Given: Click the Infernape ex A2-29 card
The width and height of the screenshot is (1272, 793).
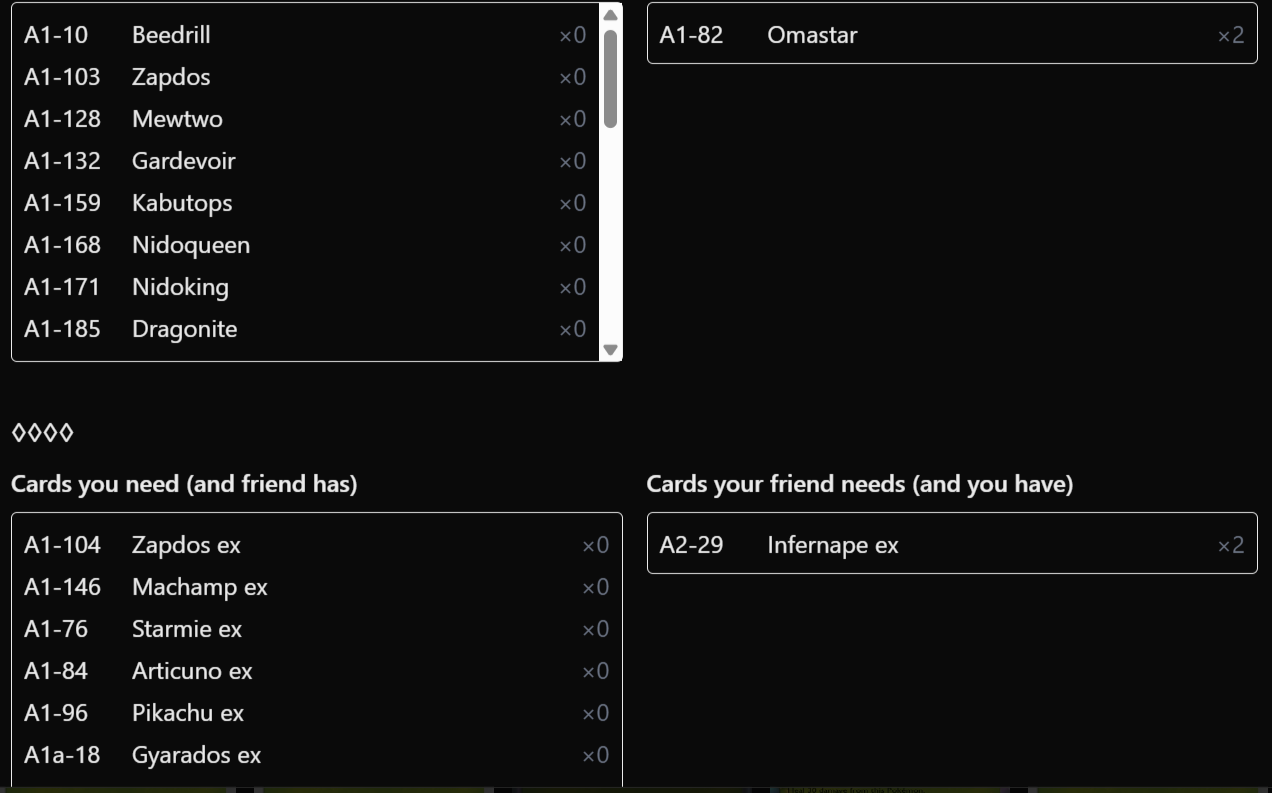Looking at the screenshot, I should [952, 545].
